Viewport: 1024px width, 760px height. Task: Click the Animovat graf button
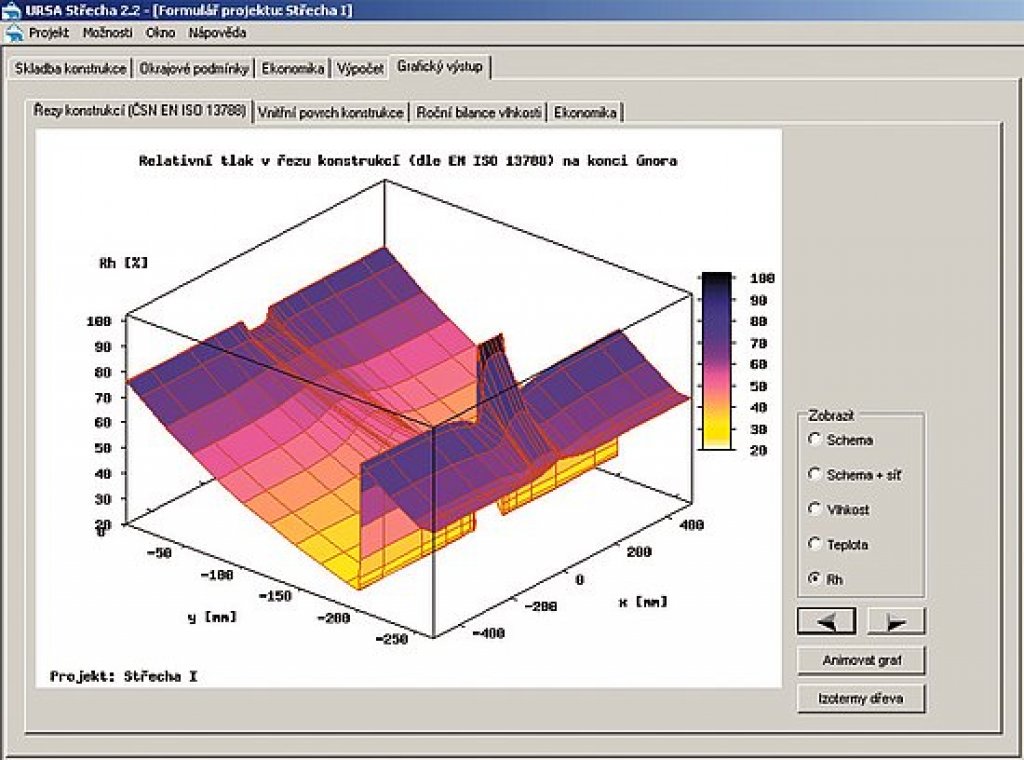(x=861, y=661)
